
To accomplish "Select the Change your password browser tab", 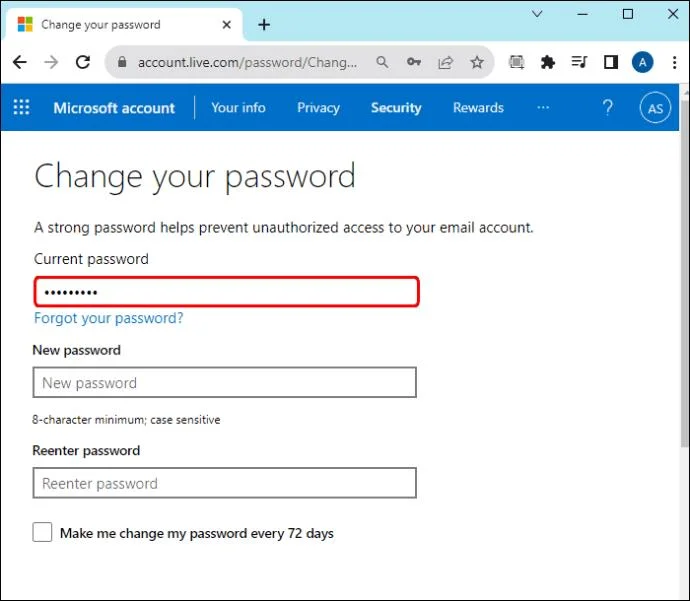I will pyautogui.click(x=123, y=25).
